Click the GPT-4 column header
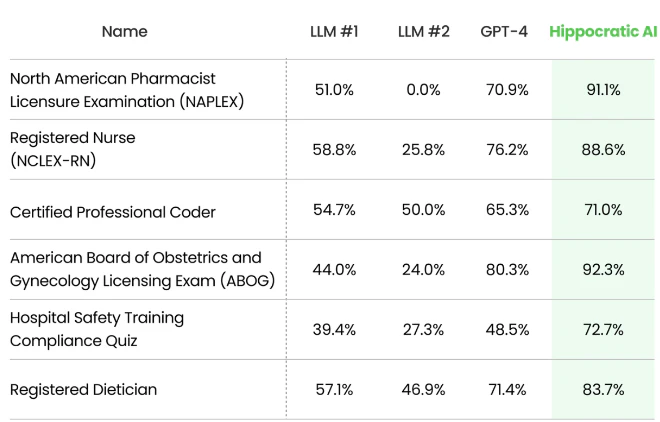Viewport: 660px width, 422px height. click(504, 32)
